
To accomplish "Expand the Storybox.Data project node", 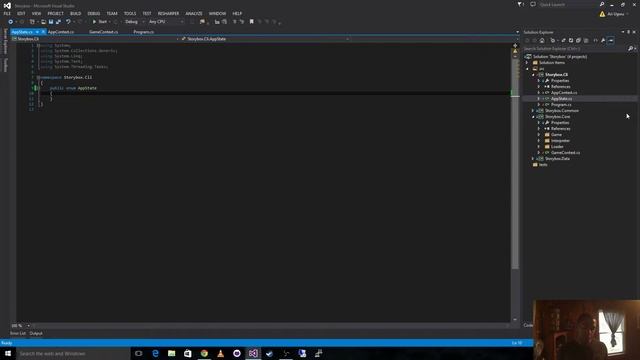I will point(533,159).
